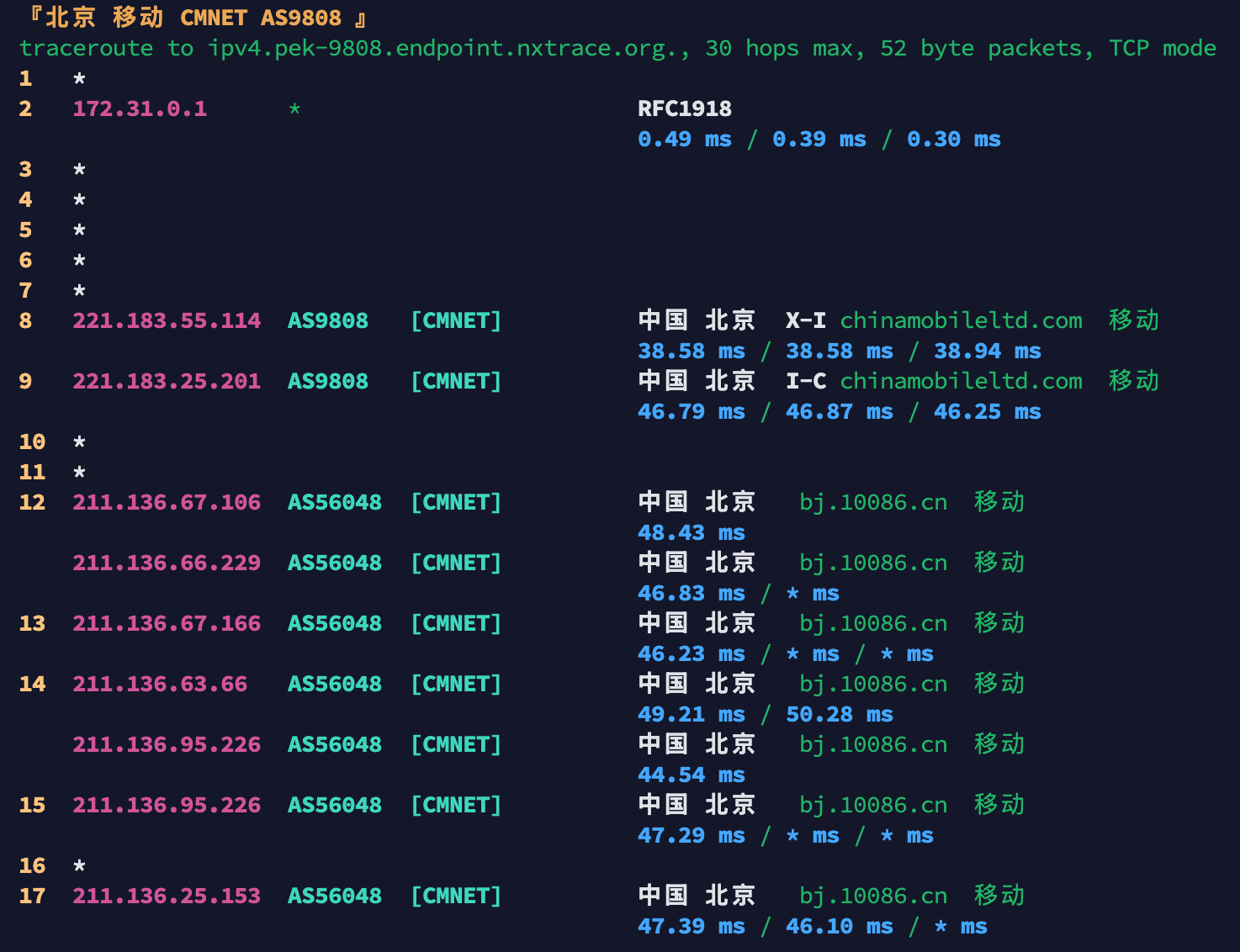Select the title text 北京 移动 CMNET AS9808

tap(193, 18)
